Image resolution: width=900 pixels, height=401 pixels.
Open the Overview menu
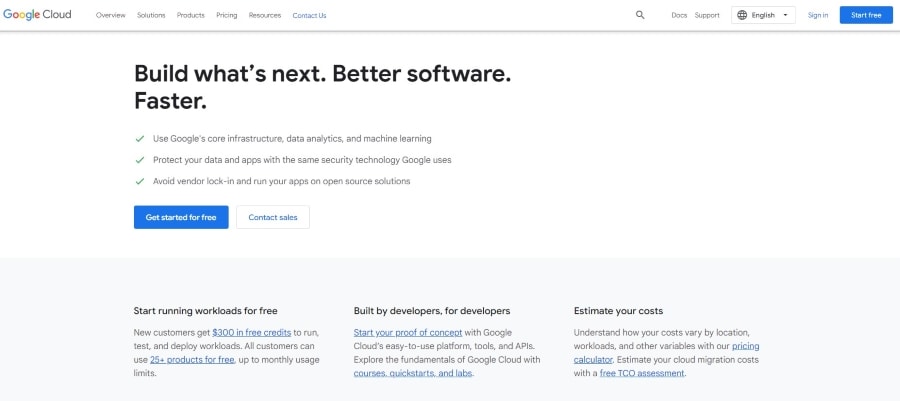click(110, 15)
